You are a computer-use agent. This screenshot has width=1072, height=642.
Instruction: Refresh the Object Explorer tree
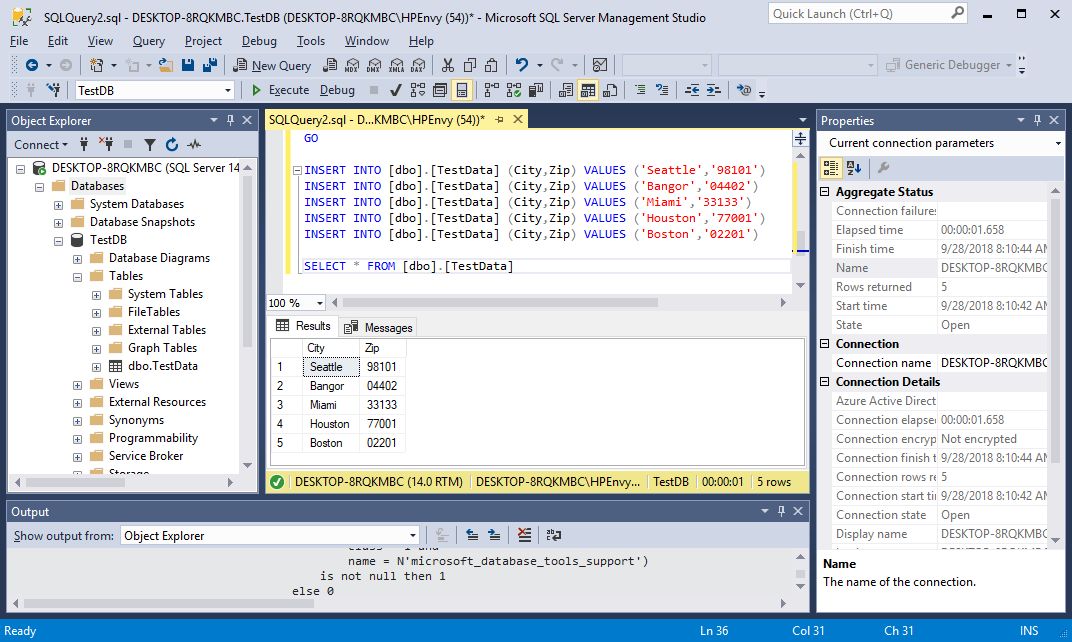[171, 145]
